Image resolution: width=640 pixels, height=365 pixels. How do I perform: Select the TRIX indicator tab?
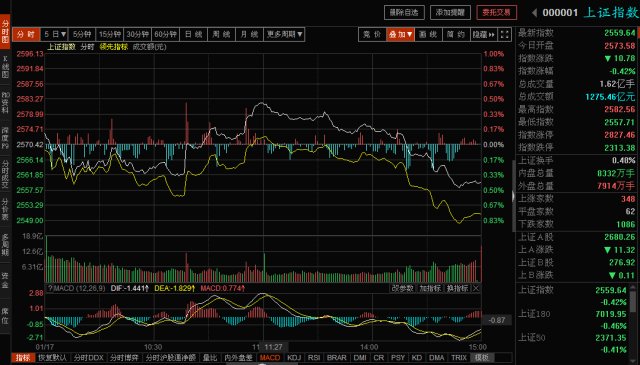click(x=459, y=358)
